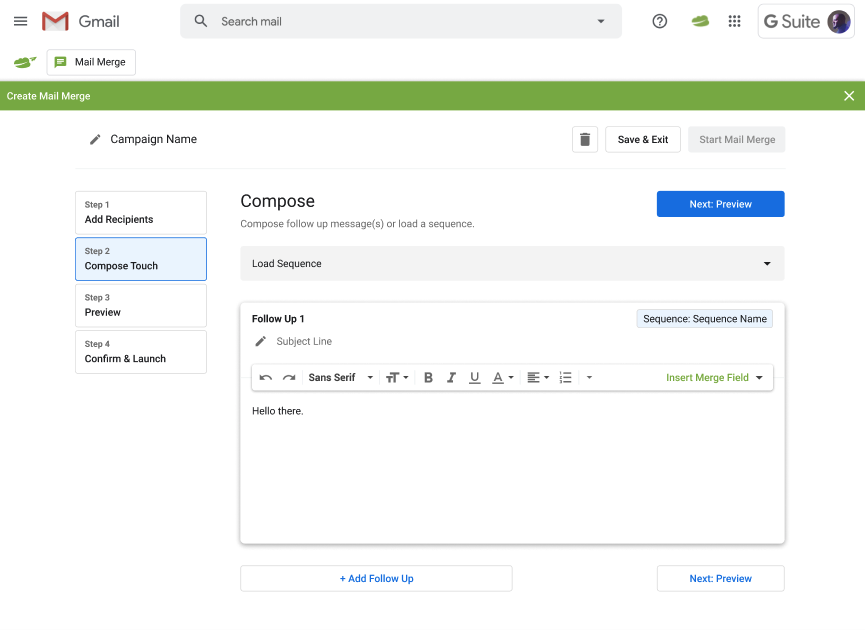This screenshot has width=865, height=630.
Task: Toggle underline formatting
Action: [474, 378]
